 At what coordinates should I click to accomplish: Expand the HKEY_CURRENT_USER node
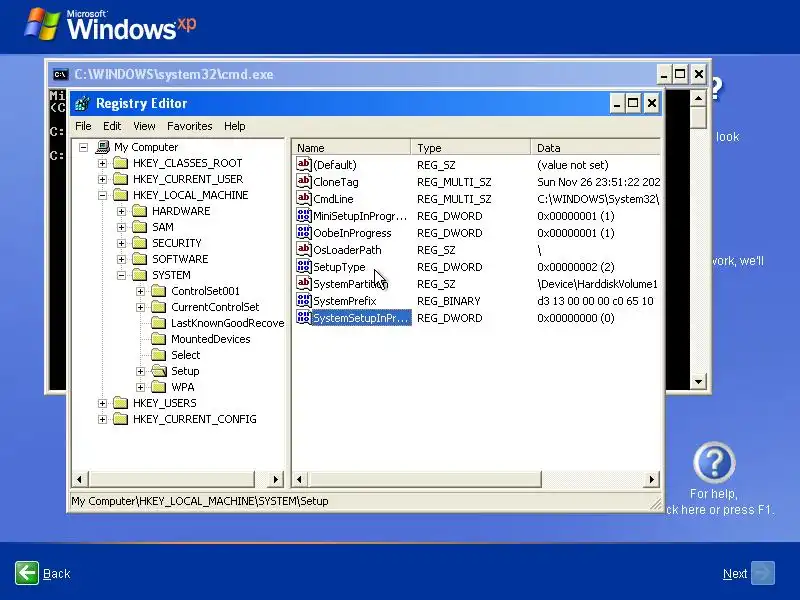pos(103,180)
